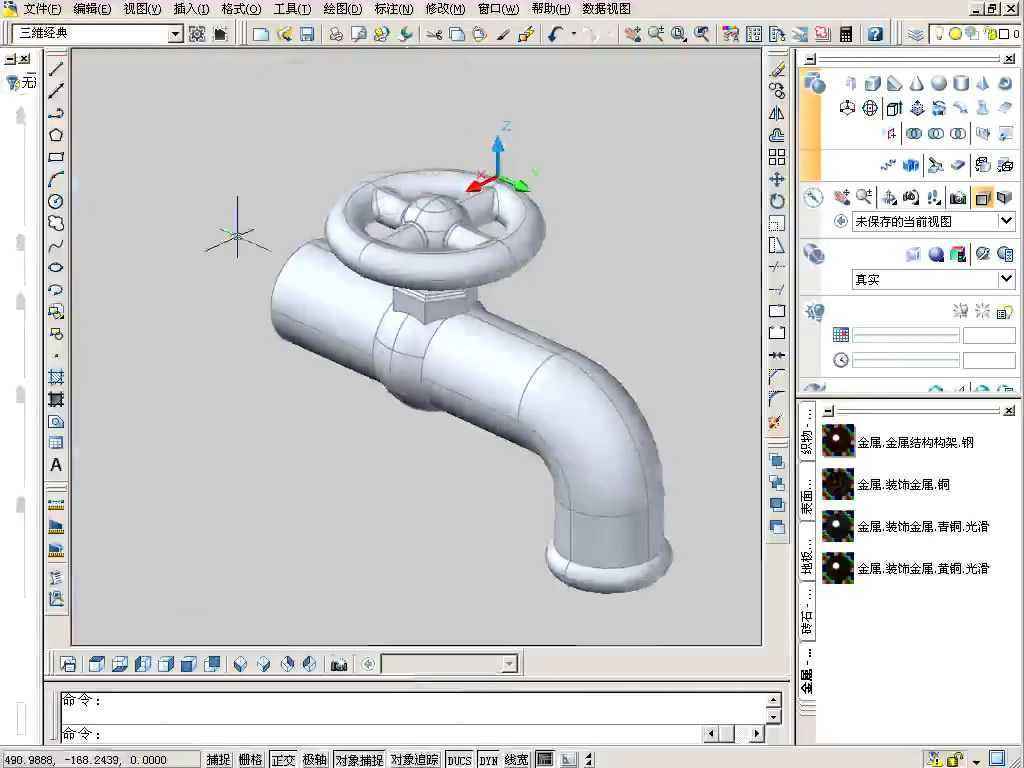This screenshot has width=1024, height=768.
Task: Click the Cone solid icon
Action: (916, 84)
